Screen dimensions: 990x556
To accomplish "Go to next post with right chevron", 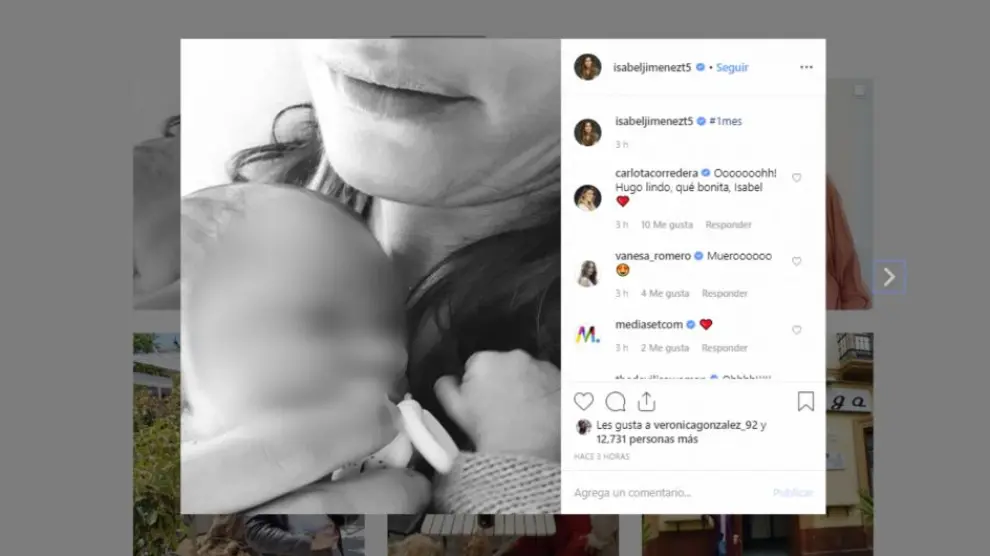I will point(889,276).
